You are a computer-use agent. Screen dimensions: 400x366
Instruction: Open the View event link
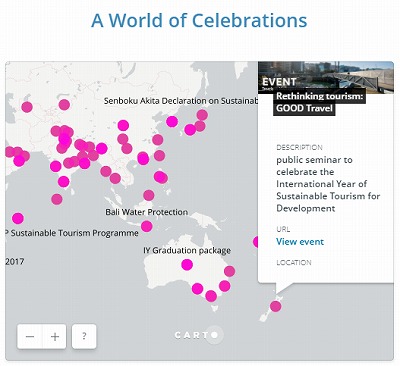tap(300, 242)
